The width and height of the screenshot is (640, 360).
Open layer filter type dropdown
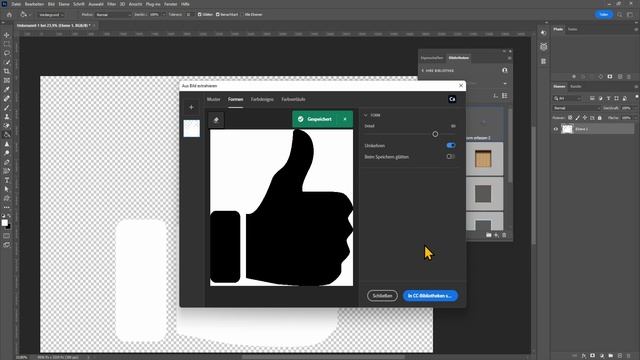click(567, 98)
